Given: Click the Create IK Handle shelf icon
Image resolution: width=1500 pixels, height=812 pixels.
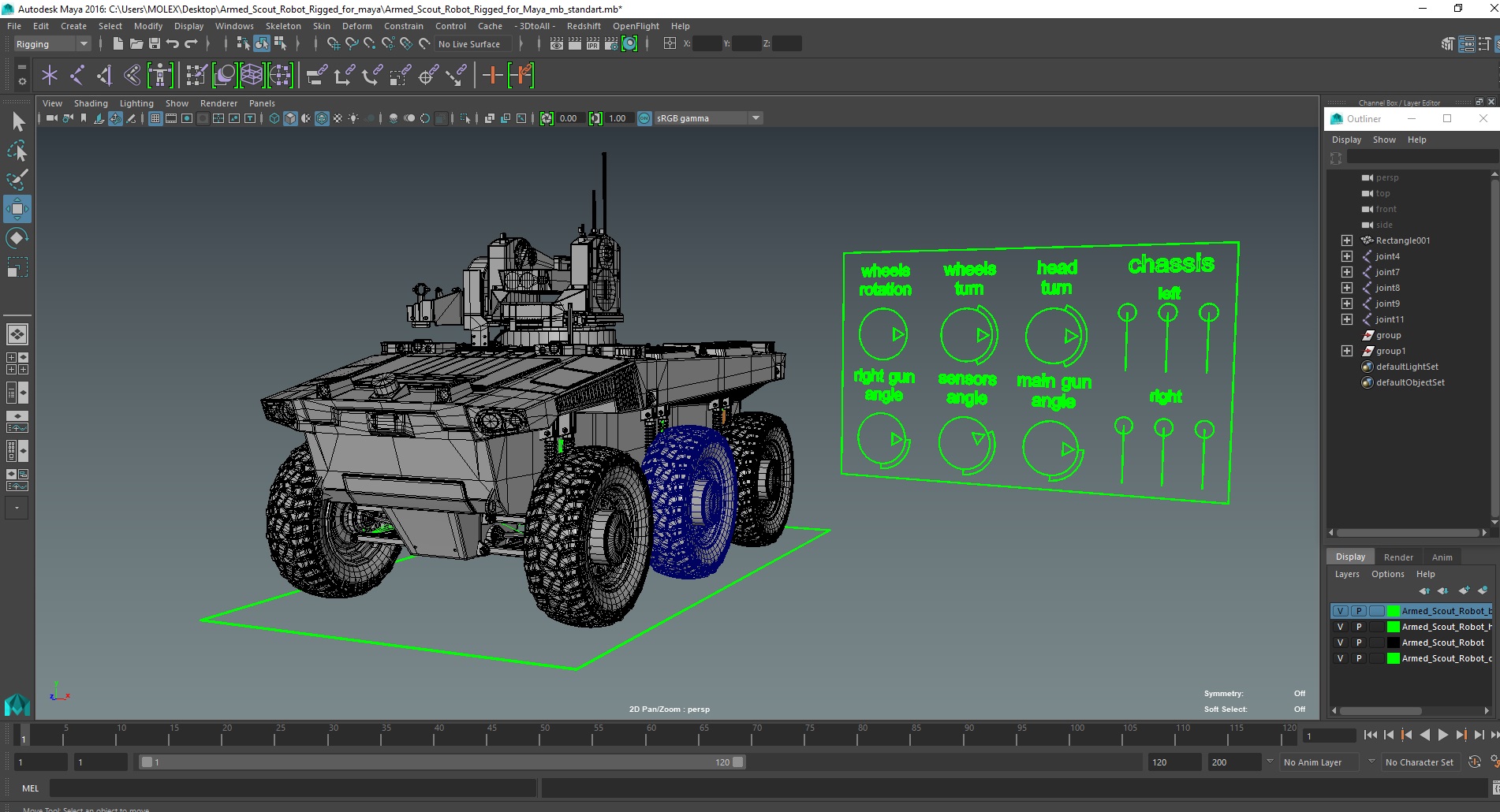Looking at the screenshot, I should (x=105, y=75).
